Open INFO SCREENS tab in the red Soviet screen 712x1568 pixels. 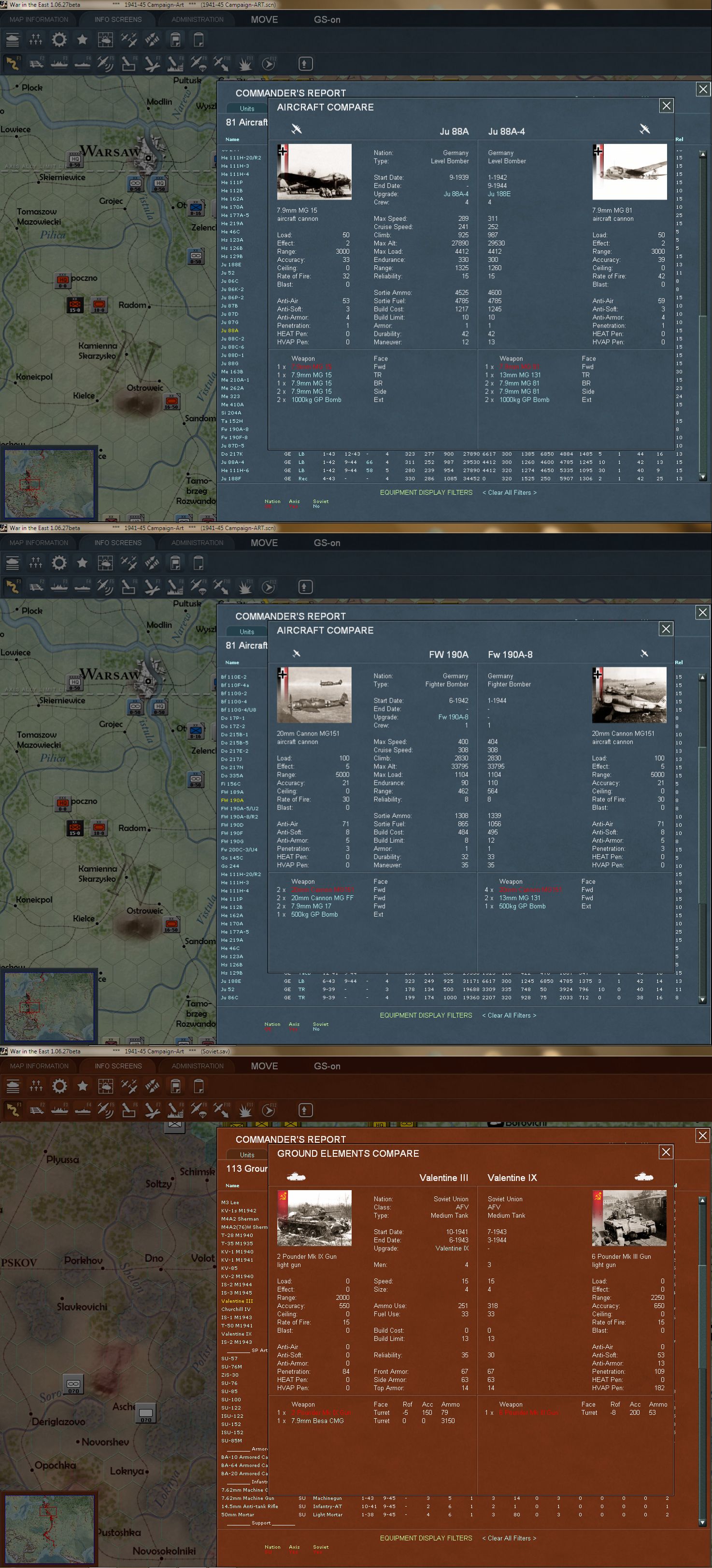[x=118, y=1066]
